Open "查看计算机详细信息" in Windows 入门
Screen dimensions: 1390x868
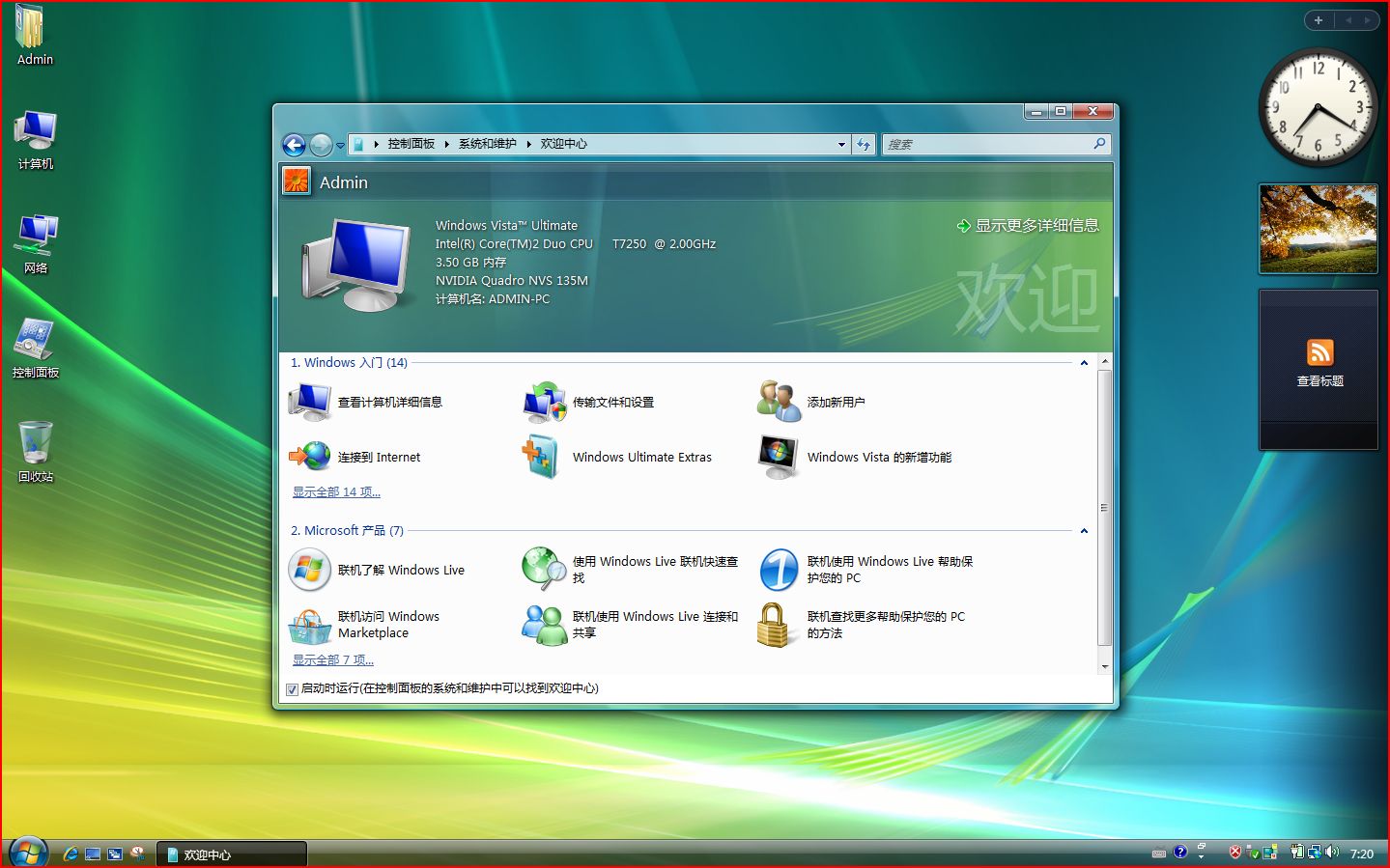pos(390,403)
